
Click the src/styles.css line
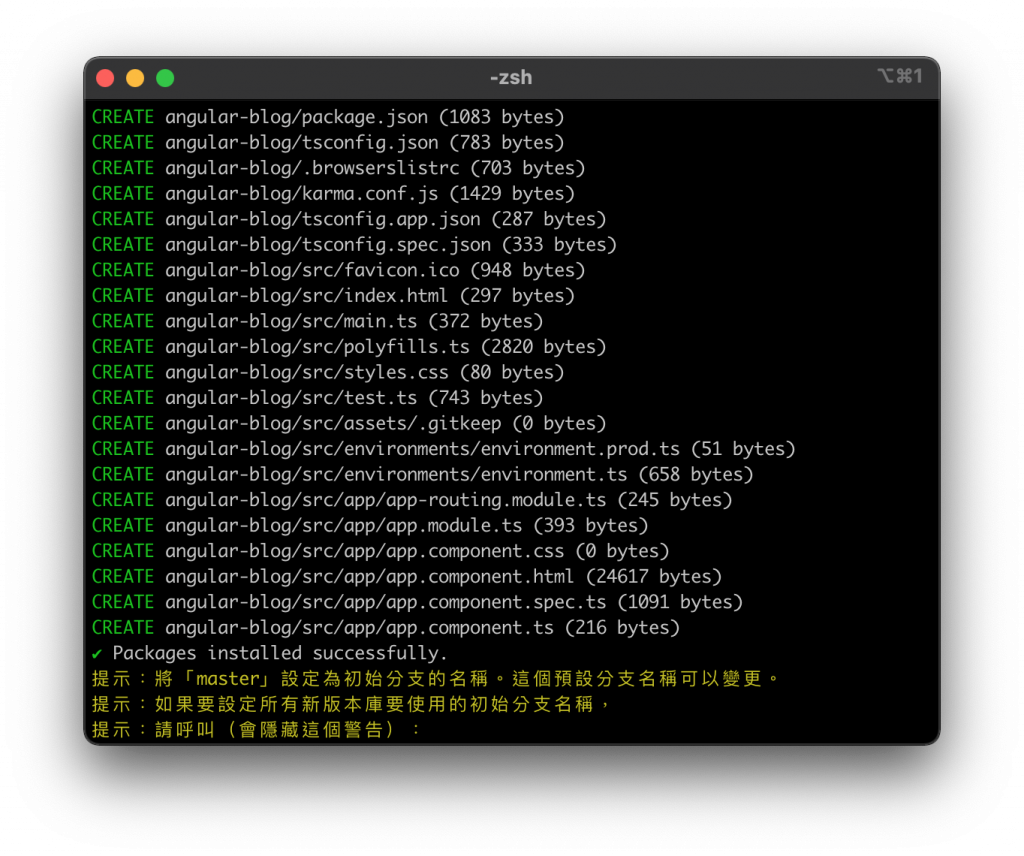click(328, 372)
